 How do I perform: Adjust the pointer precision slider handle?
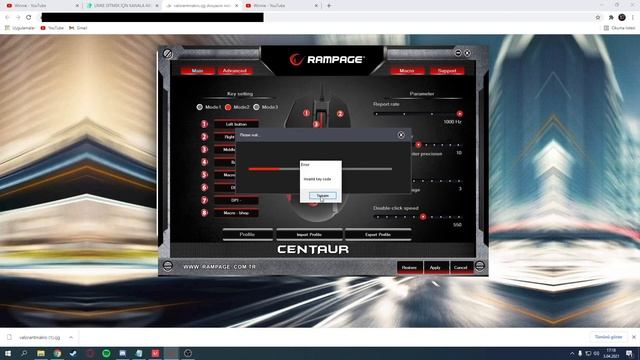[x=418, y=145]
